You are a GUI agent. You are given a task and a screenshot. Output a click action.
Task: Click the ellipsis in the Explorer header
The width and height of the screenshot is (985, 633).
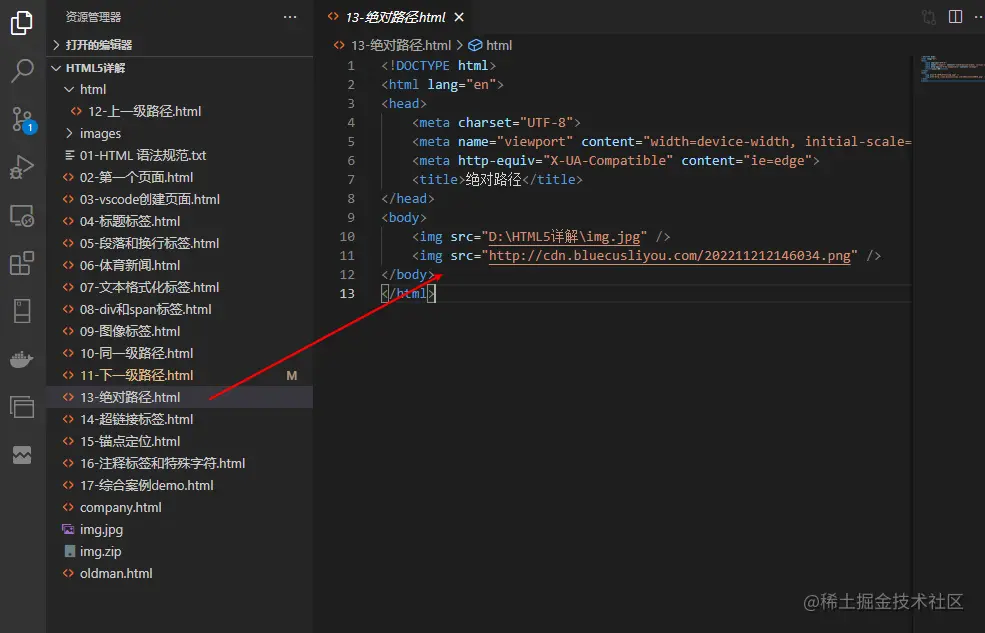tap(290, 17)
